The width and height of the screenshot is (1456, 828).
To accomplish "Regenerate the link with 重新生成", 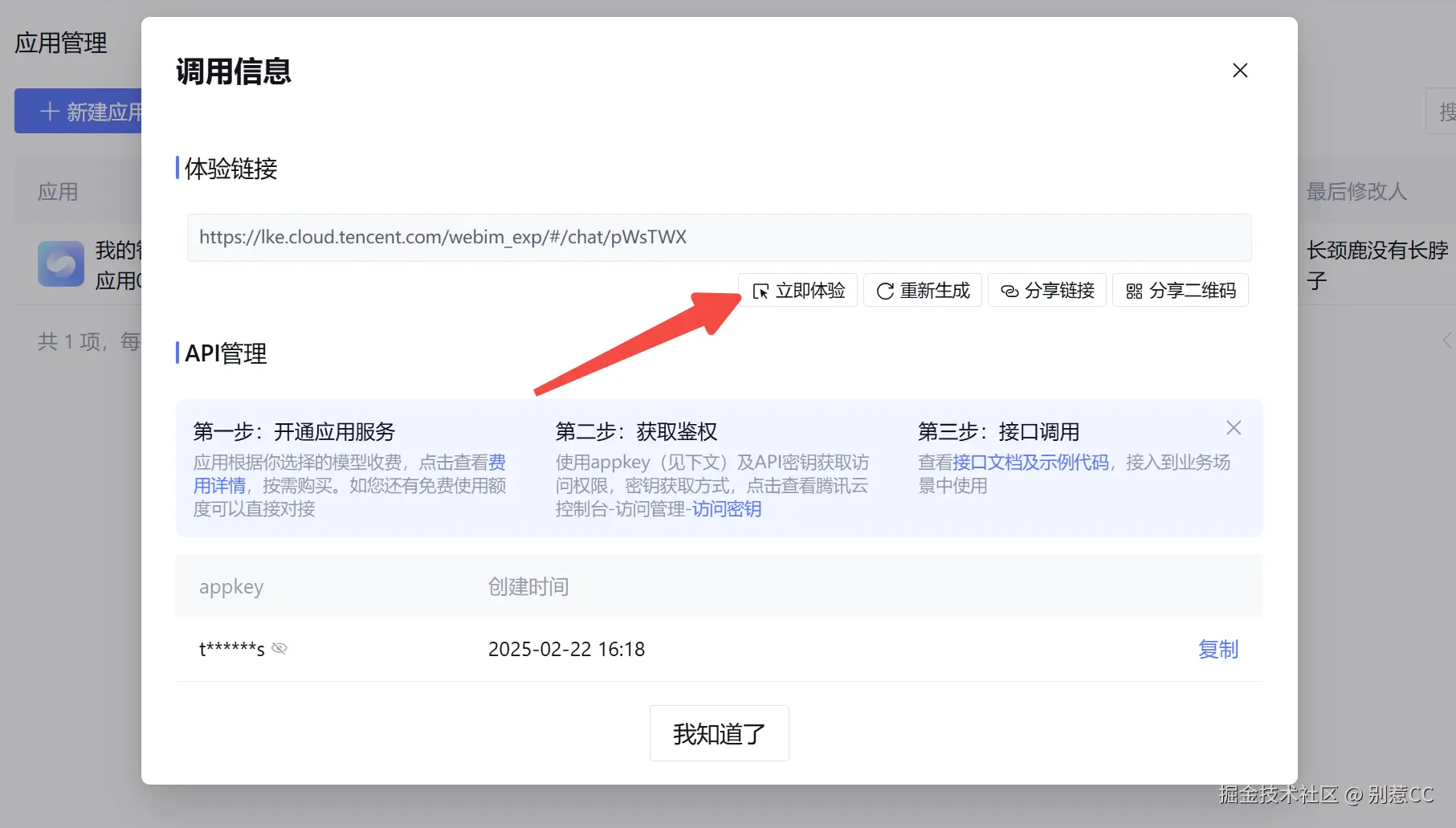I will (x=923, y=291).
